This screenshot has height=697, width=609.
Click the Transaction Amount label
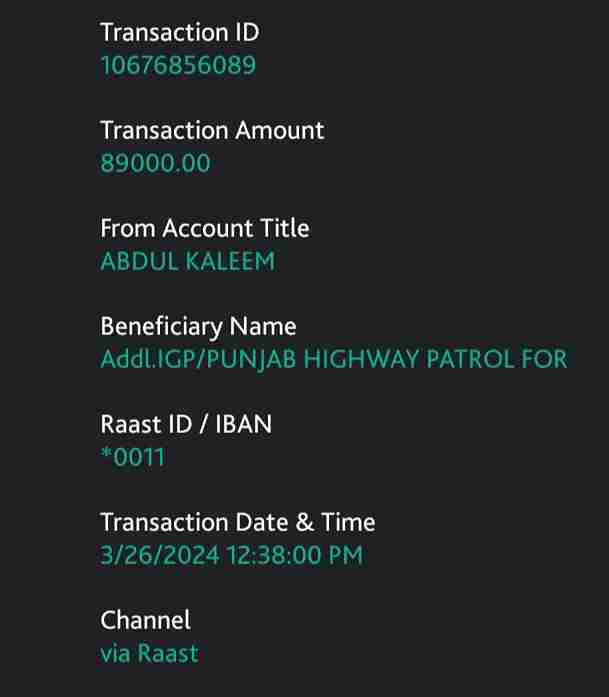pos(212,130)
